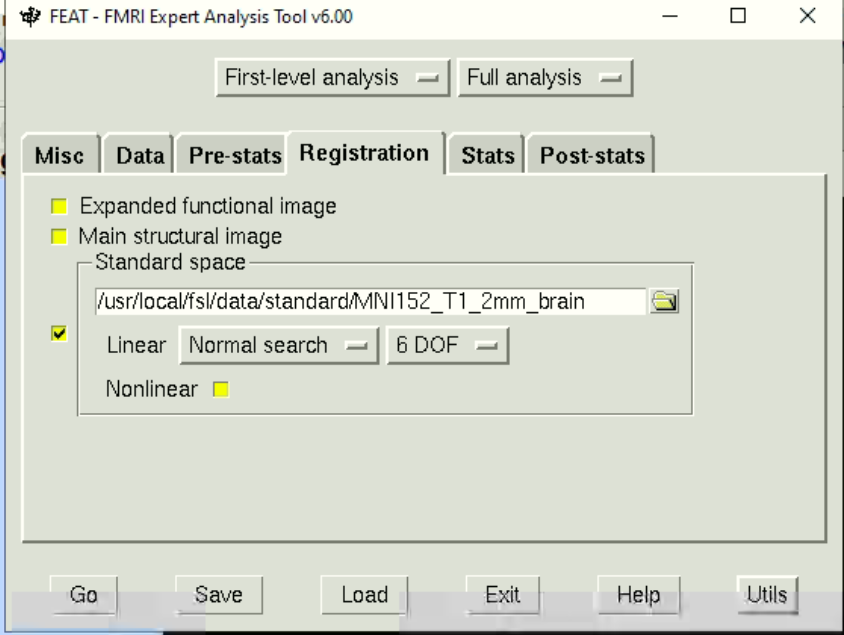Click the Load button
This screenshot has width=844, height=635.
(364, 595)
